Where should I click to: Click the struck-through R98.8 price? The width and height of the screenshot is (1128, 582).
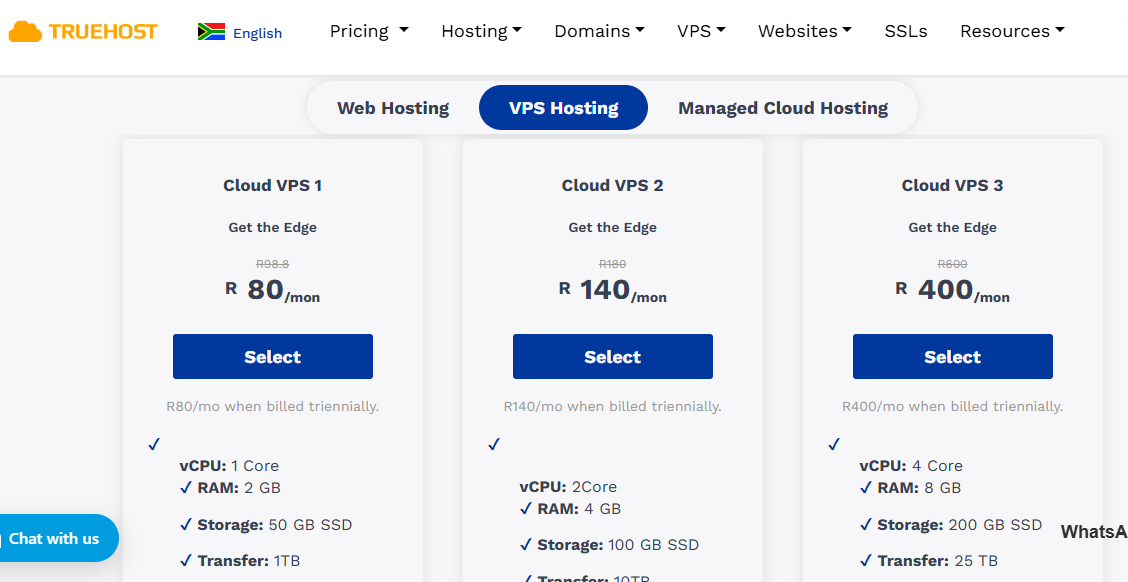273,264
